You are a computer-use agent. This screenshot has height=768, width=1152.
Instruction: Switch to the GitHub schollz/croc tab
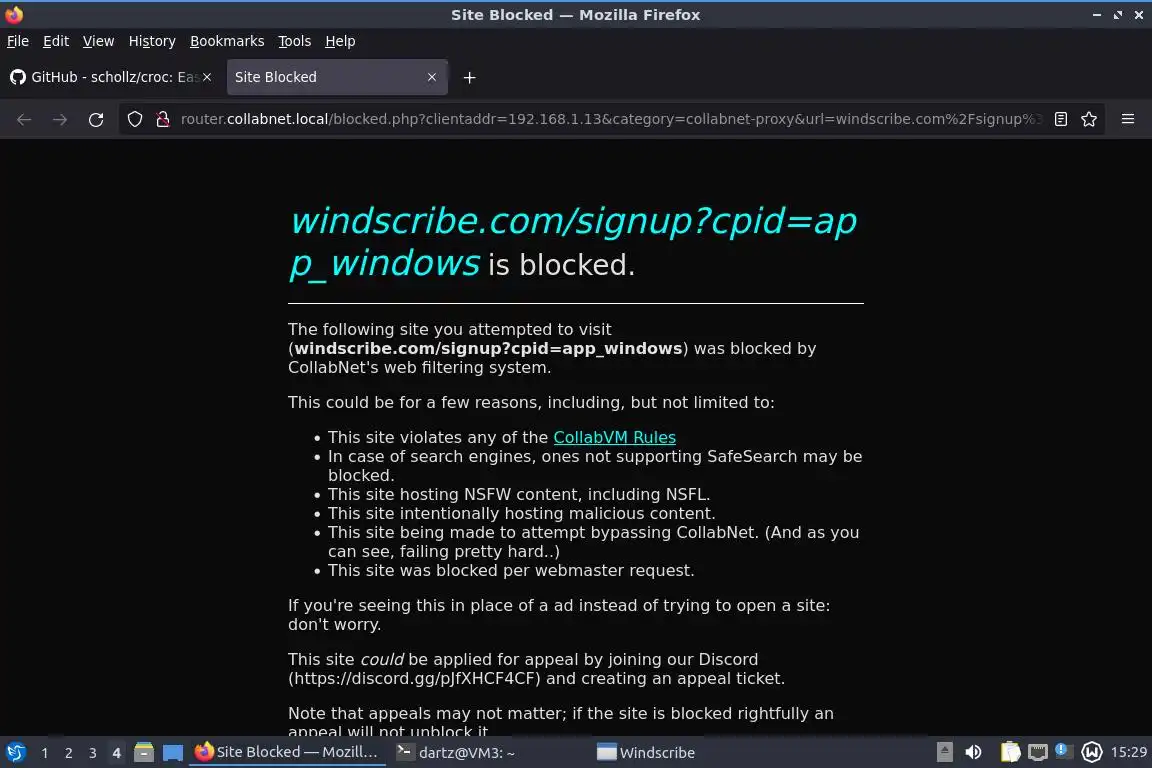click(x=112, y=77)
